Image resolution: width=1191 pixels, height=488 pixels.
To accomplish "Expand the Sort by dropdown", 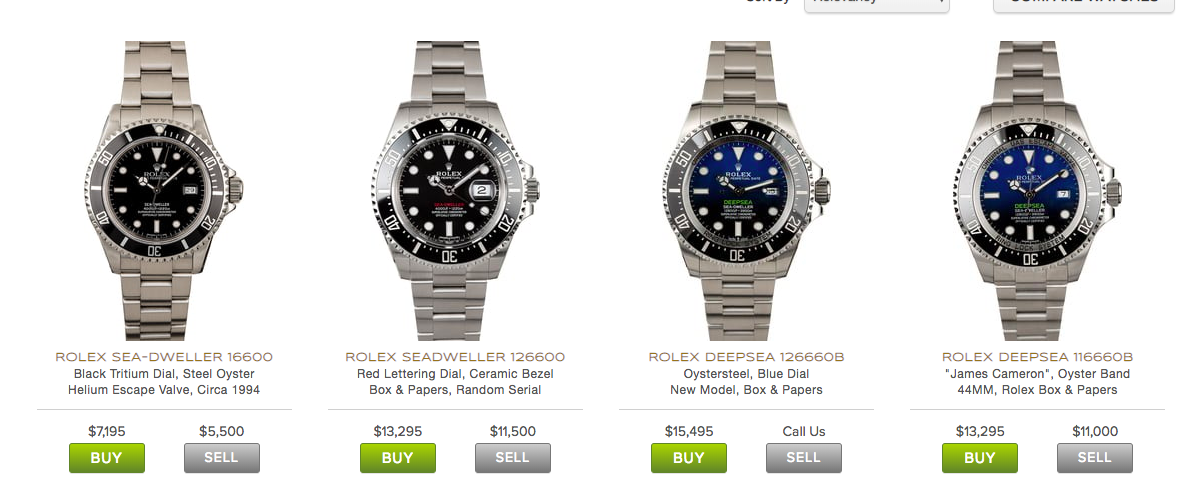I will [877, 4].
